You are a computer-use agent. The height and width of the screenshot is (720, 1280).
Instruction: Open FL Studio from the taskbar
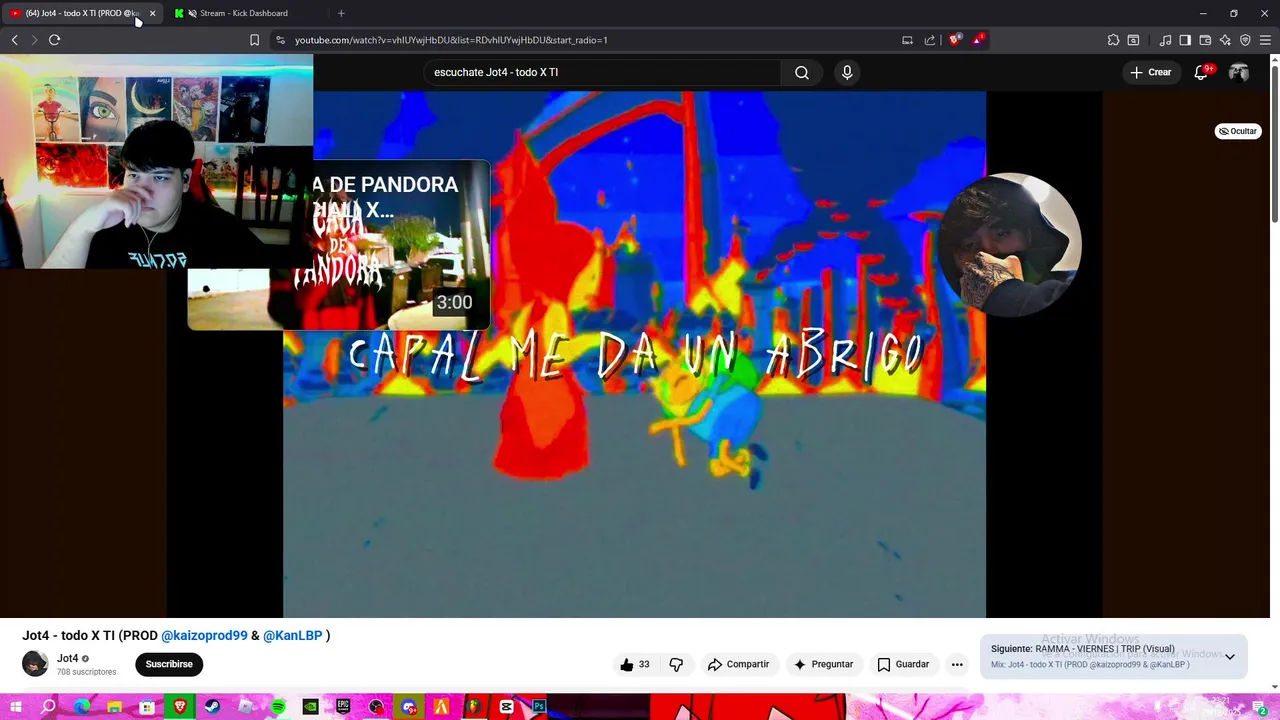474,707
